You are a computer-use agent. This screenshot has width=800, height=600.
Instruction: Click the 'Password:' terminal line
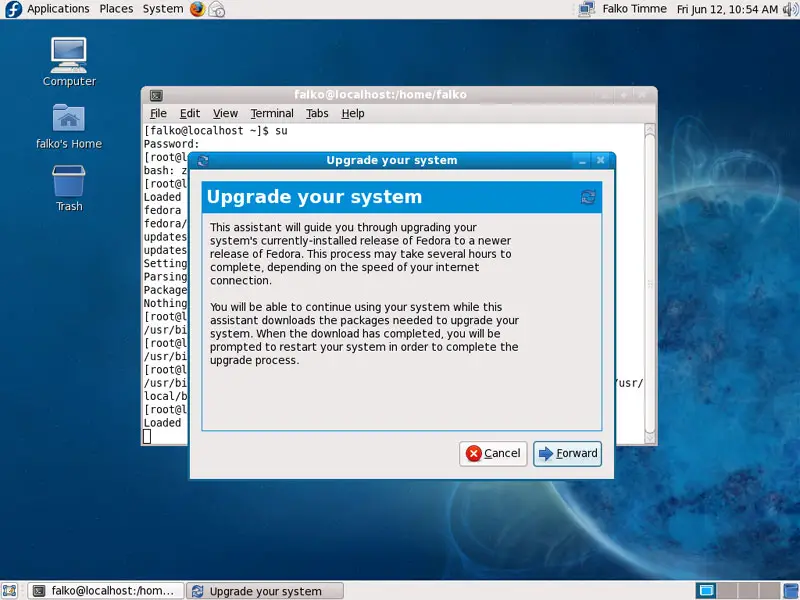tap(171, 144)
